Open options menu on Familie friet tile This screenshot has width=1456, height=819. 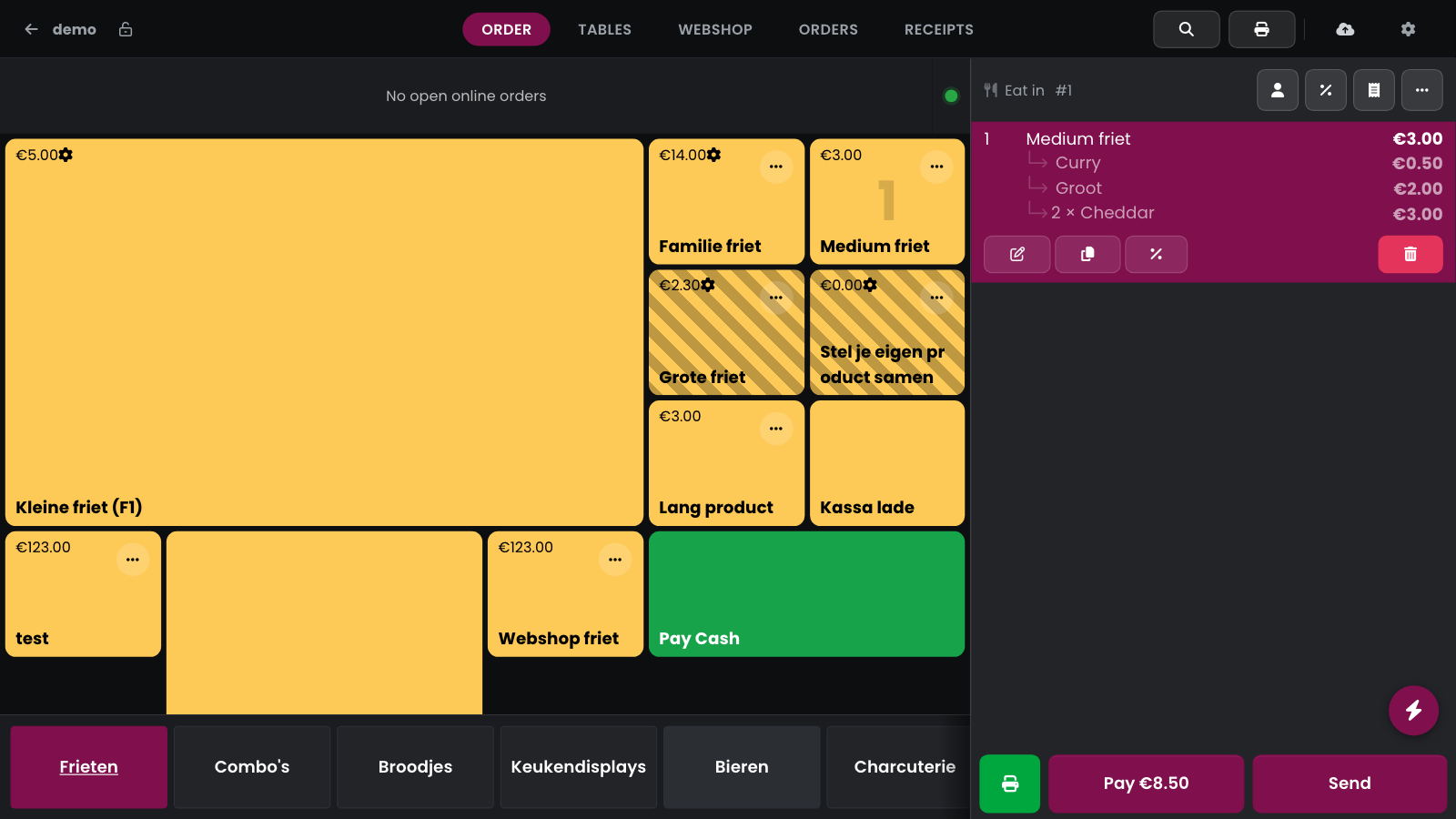776,167
